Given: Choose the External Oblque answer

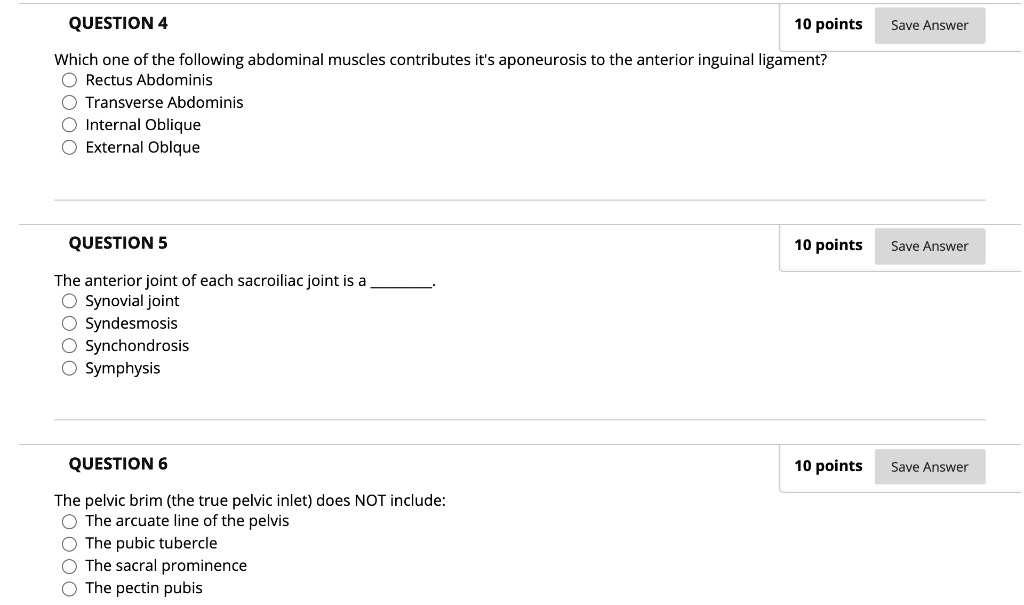Looking at the screenshot, I should 69,147.
